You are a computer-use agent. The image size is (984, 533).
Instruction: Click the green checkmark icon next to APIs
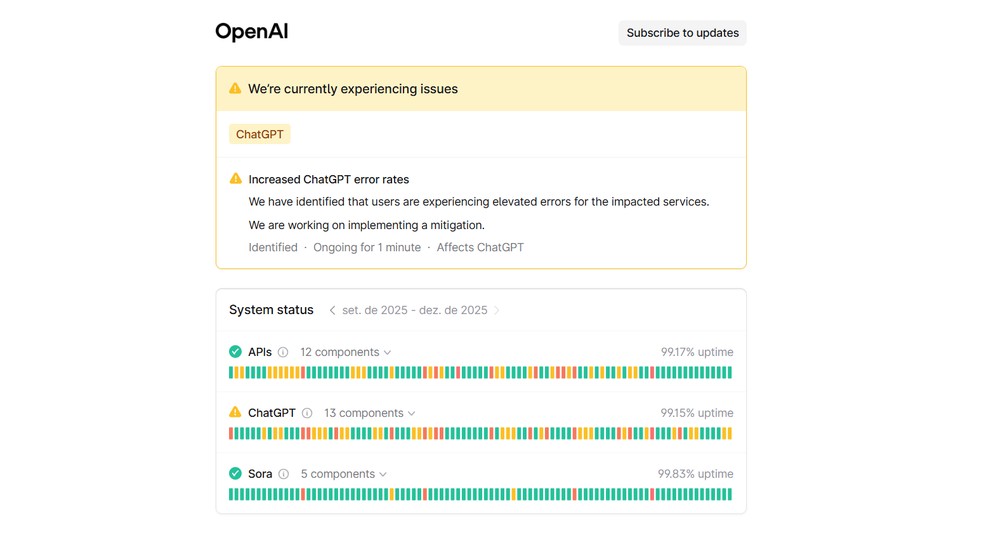click(x=235, y=352)
